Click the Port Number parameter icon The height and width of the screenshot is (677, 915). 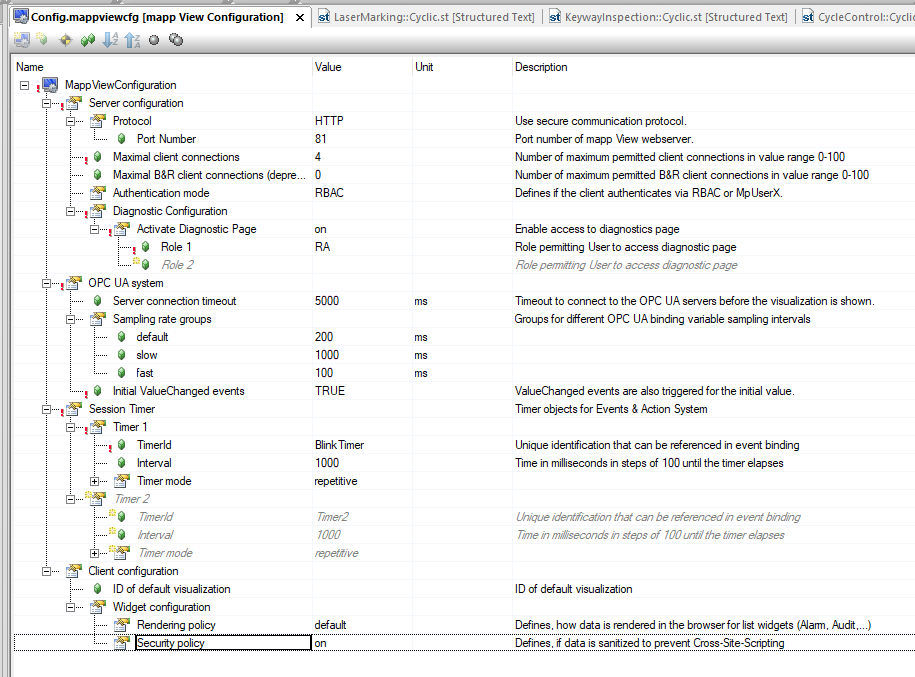click(121, 139)
